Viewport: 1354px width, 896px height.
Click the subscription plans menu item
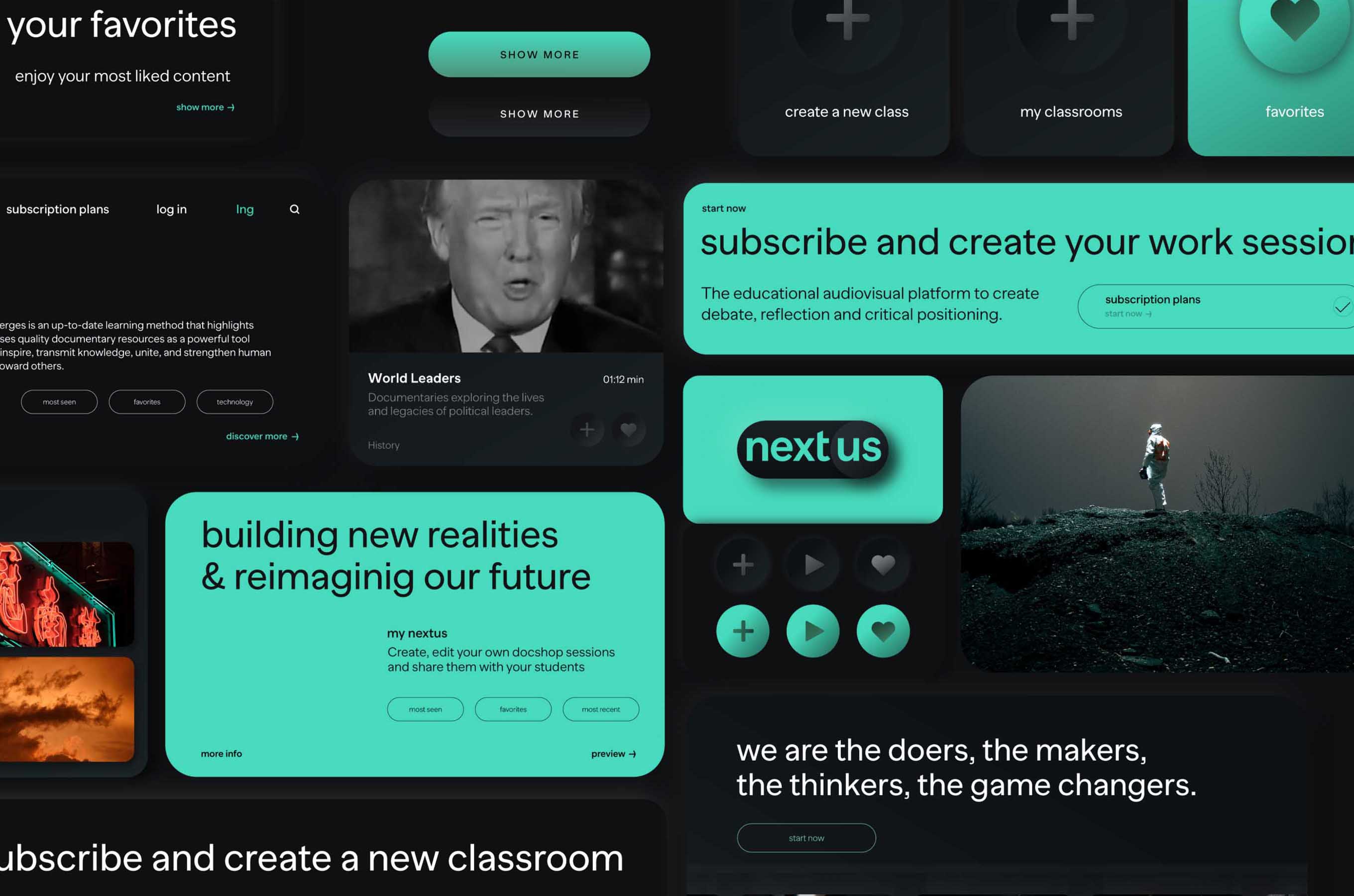58,208
